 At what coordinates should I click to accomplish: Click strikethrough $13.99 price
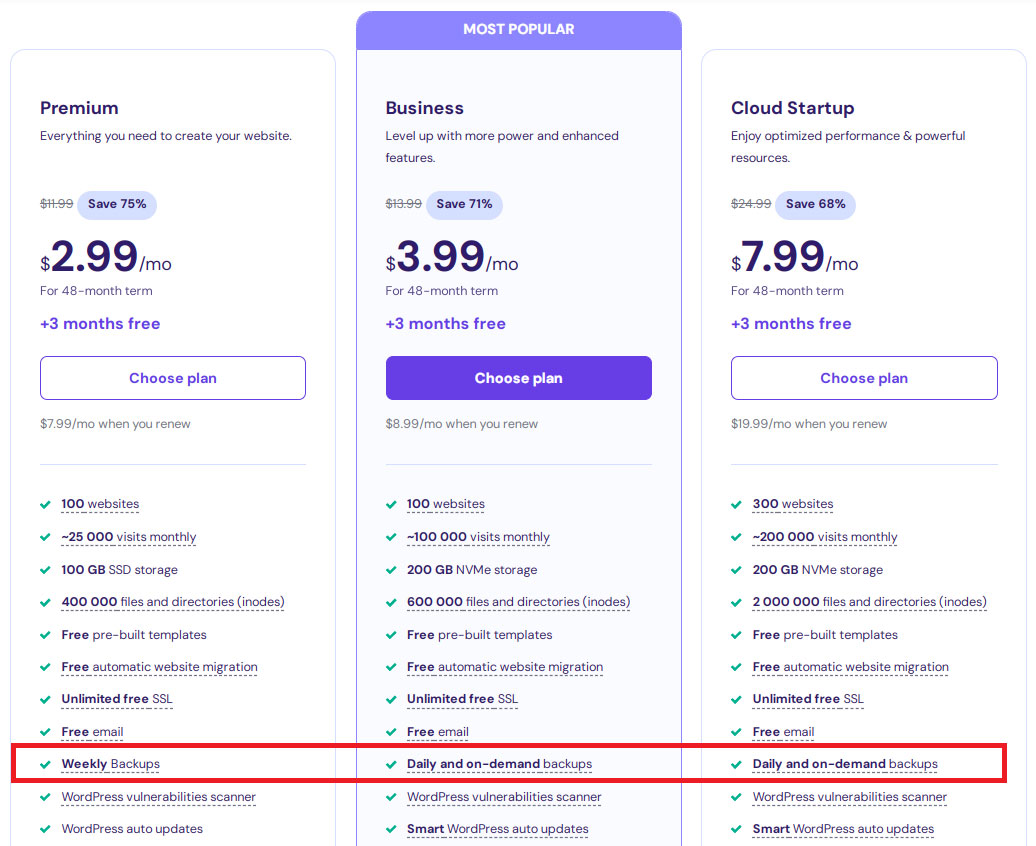pos(404,204)
